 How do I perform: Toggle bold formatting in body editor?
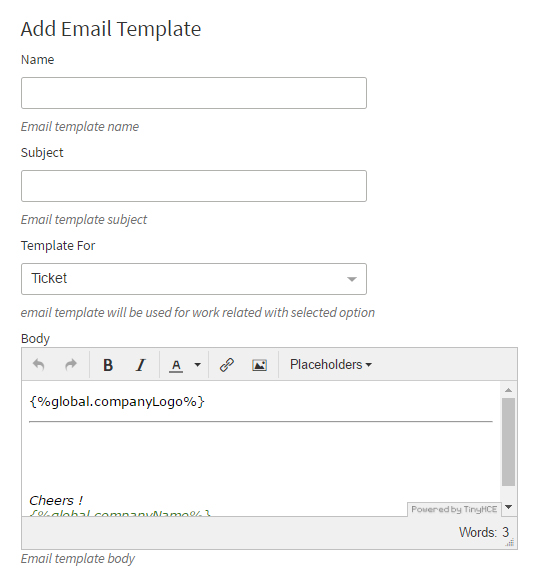pos(108,365)
